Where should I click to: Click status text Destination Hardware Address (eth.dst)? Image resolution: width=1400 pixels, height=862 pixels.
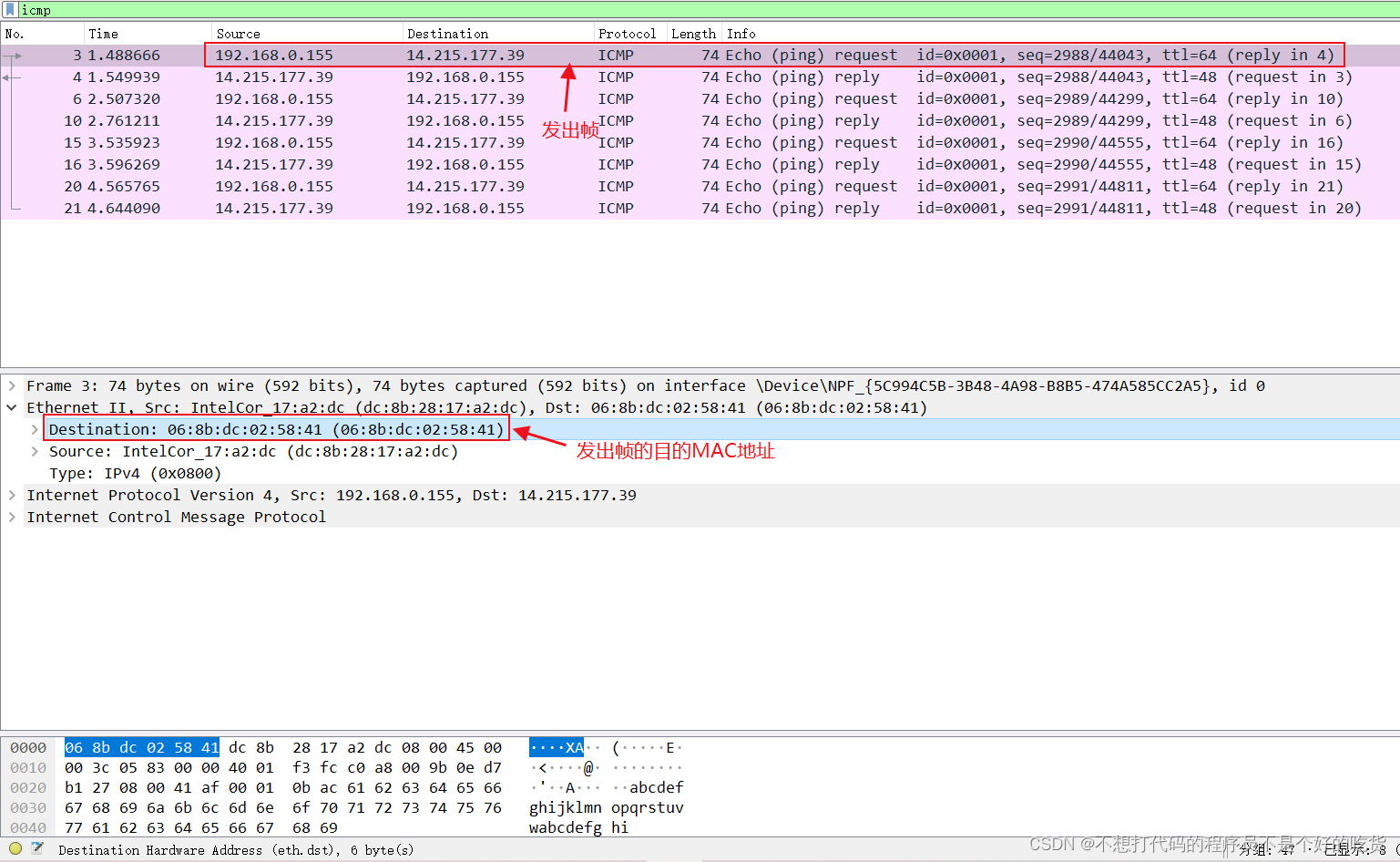click(x=236, y=850)
